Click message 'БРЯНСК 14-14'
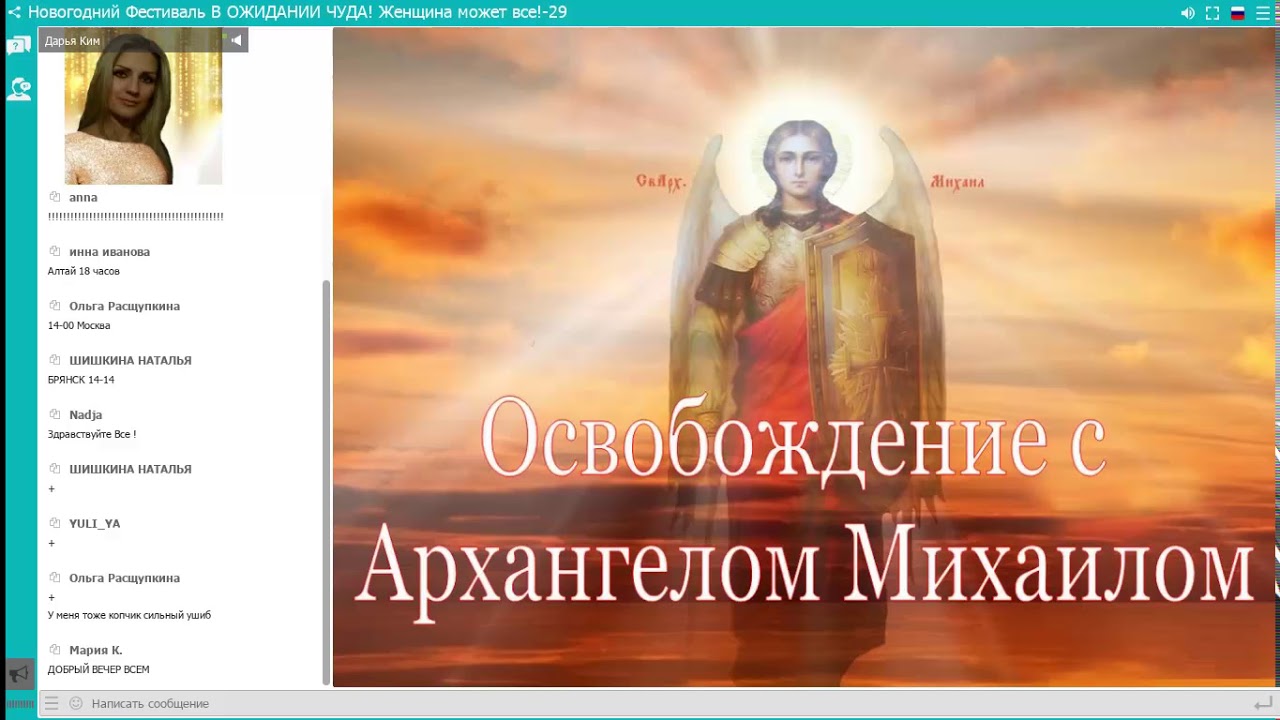Image resolution: width=1280 pixels, height=720 pixels. tap(81, 380)
